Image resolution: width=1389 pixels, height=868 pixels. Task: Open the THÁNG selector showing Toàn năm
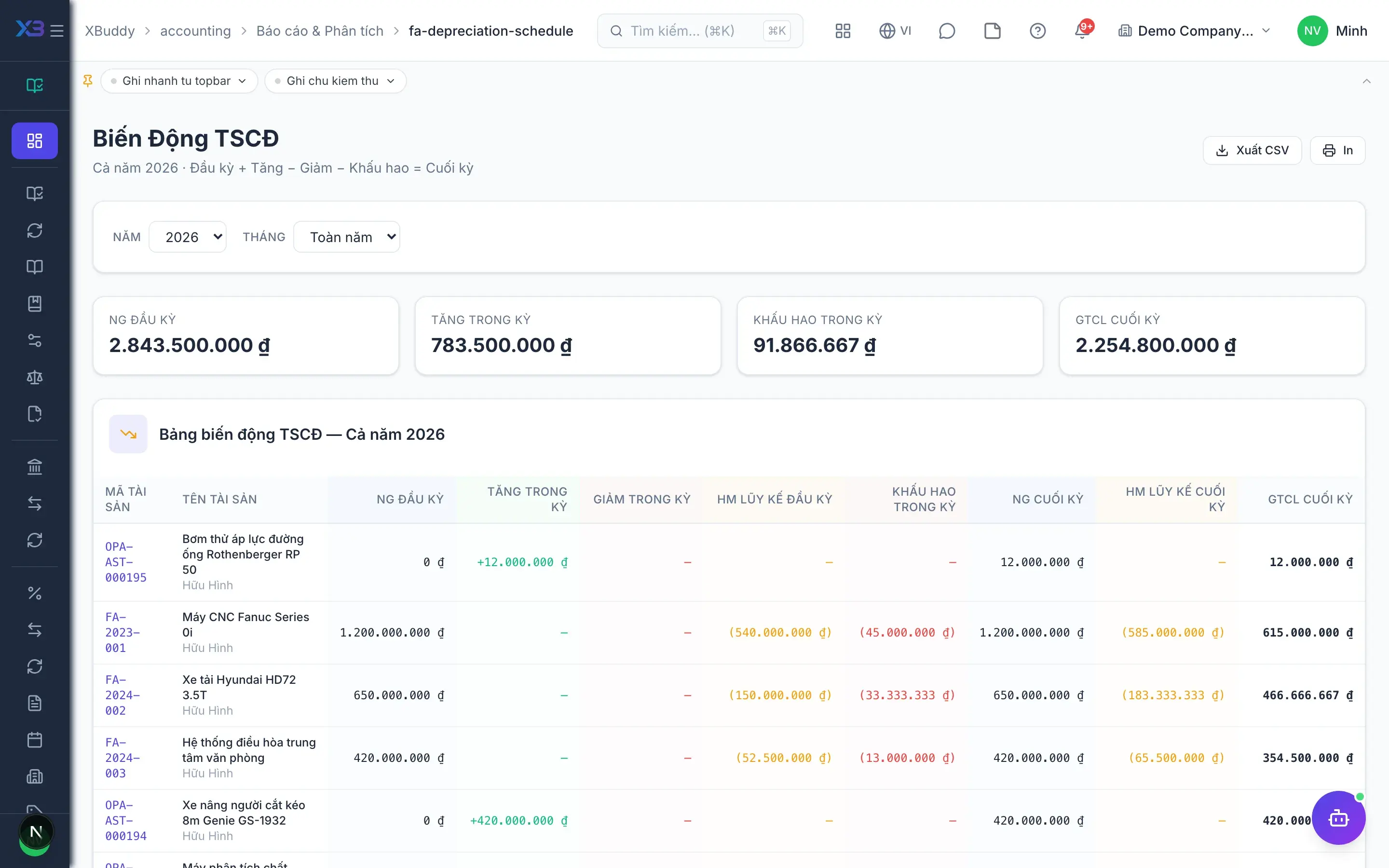(347, 236)
